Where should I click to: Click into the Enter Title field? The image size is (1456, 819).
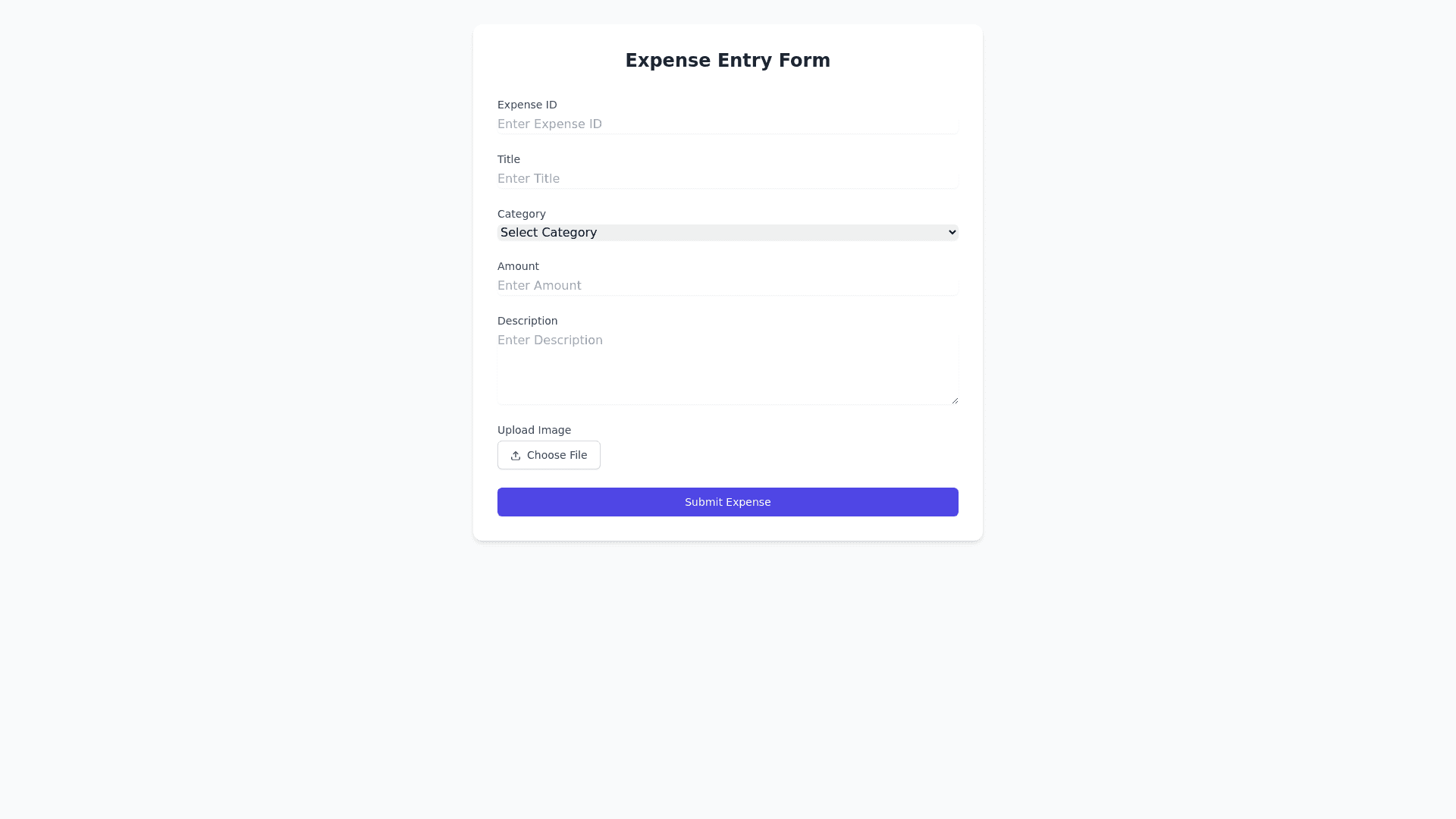(x=728, y=179)
